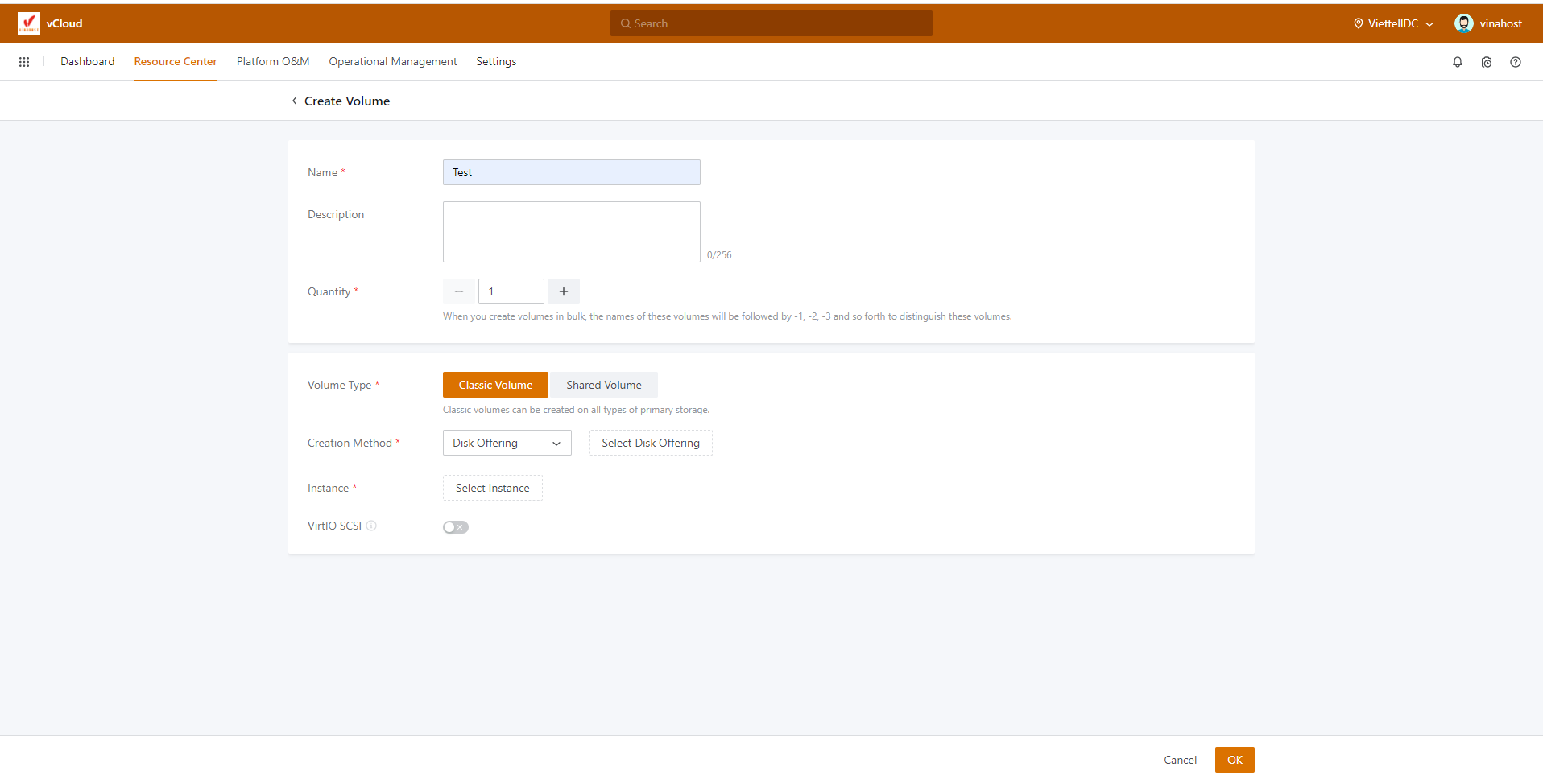This screenshot has height=784, width=1543.
Task: Open the Platform O&M menu
Action: 272,62
